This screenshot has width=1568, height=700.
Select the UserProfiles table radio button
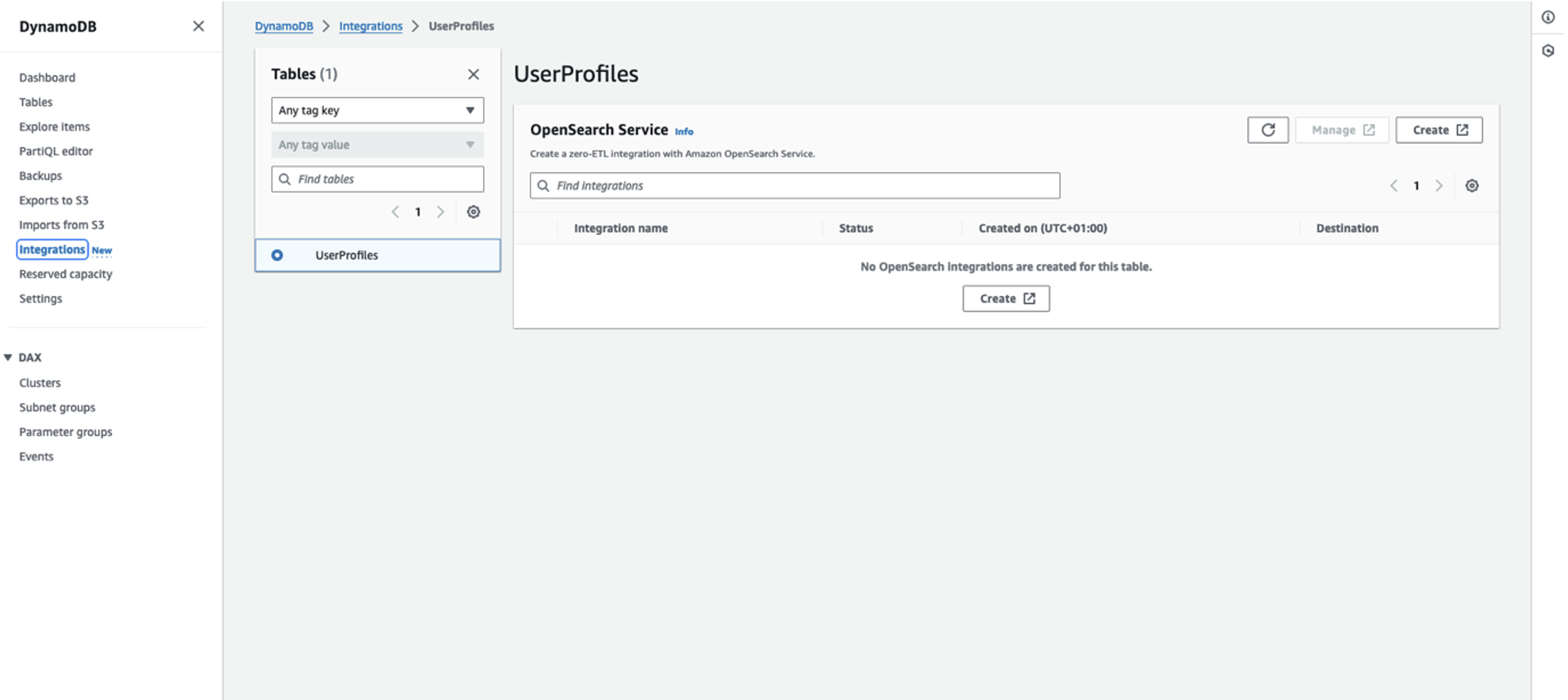tap(277, 255)
